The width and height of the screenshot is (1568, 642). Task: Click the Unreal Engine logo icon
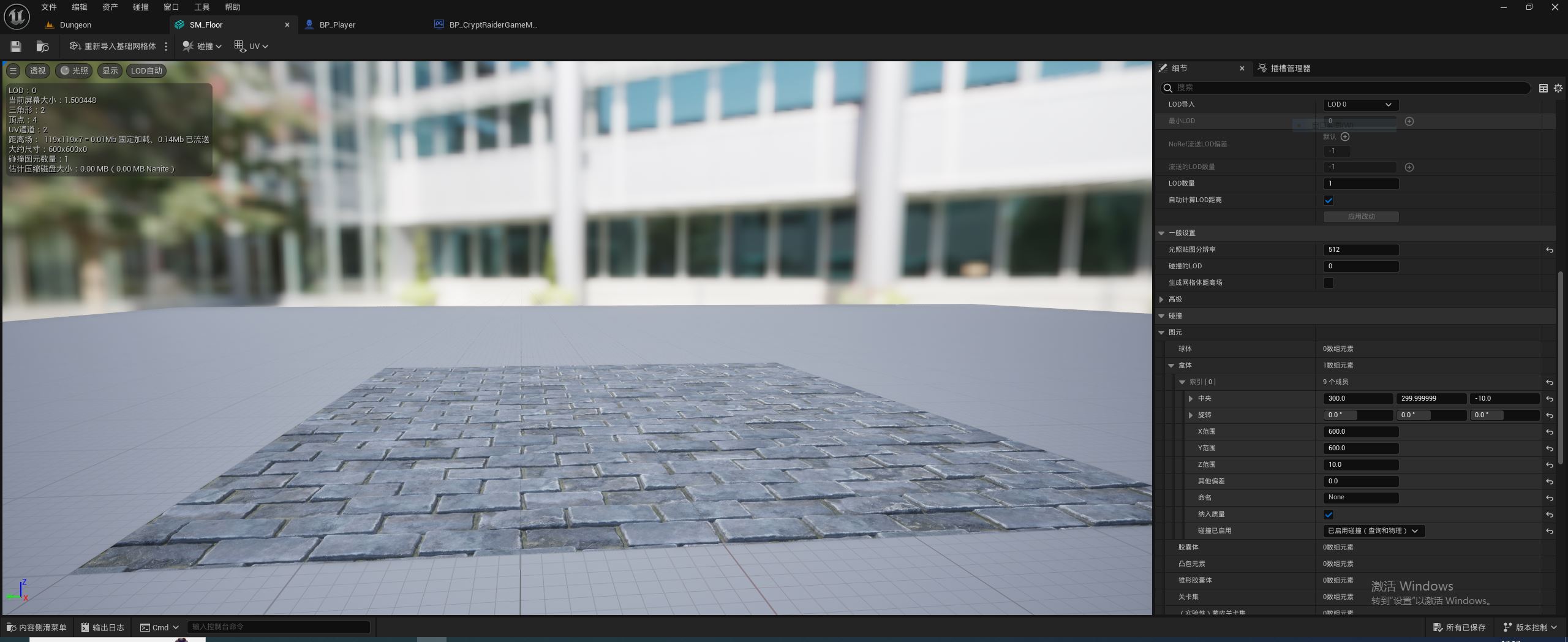[x=17, y=16]
